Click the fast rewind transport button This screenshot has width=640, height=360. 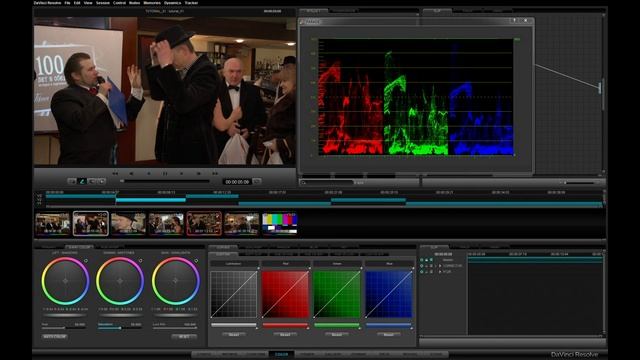click(115, 173)
